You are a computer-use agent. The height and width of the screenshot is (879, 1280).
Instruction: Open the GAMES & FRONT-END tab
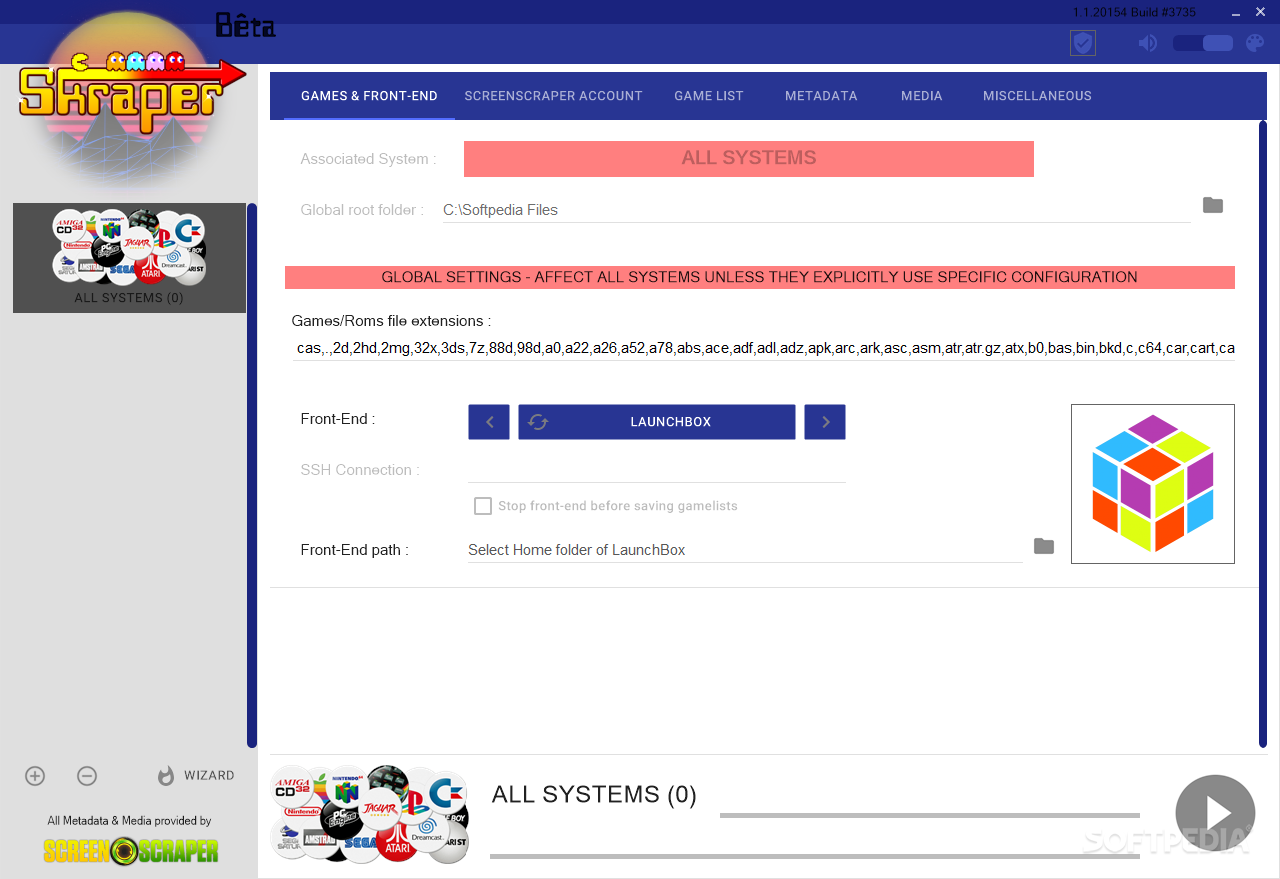coord(369,96)
